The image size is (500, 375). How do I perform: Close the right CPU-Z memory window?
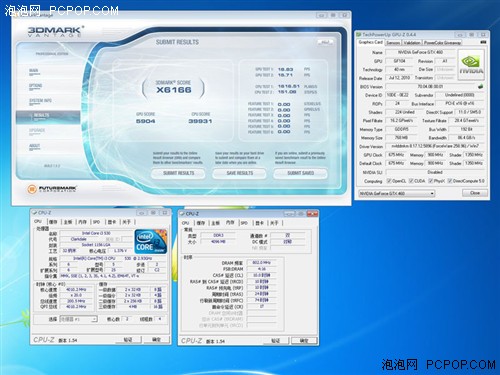click(312, 213)
